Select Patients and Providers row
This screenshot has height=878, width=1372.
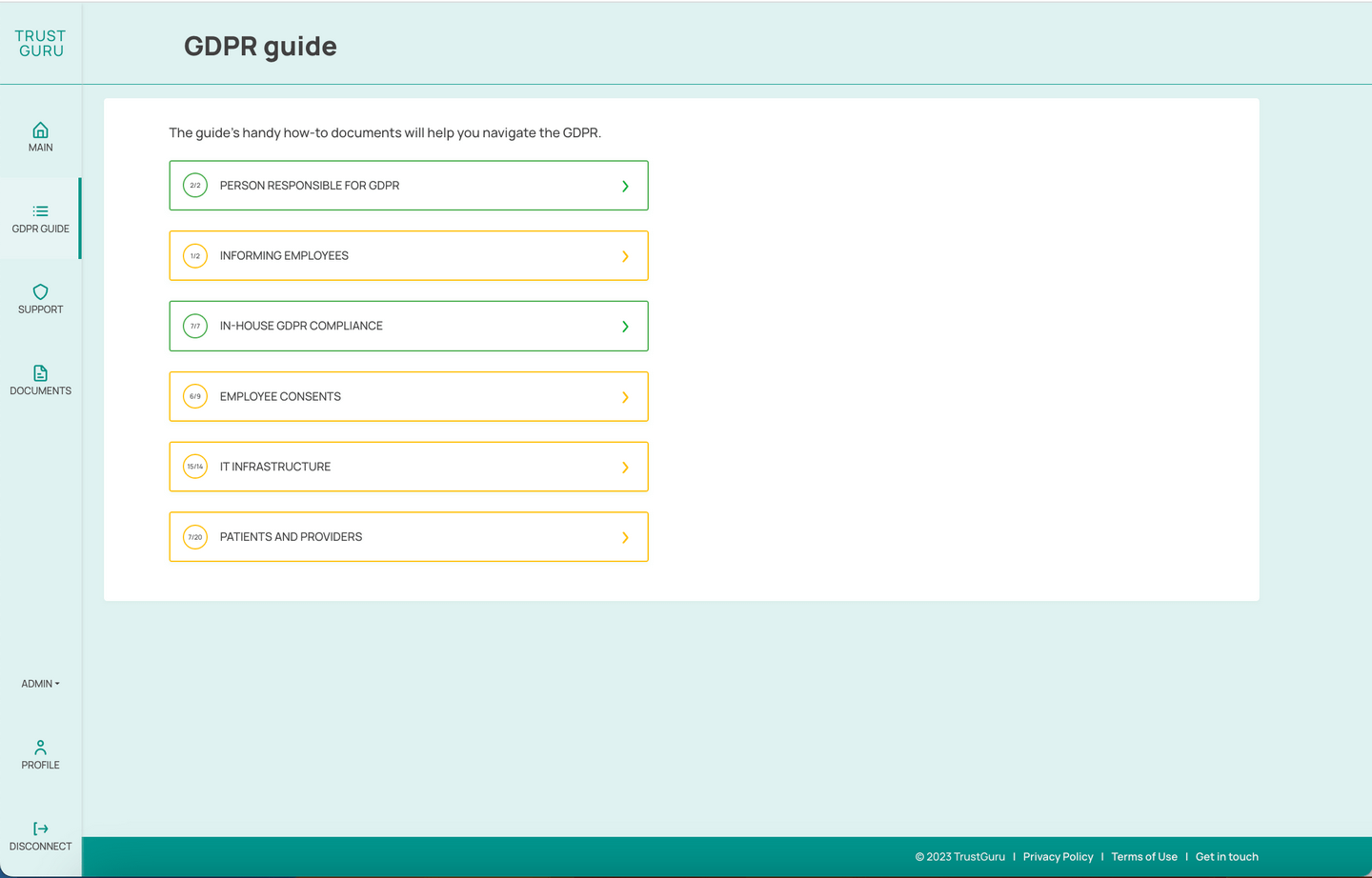tap(408, 537)
